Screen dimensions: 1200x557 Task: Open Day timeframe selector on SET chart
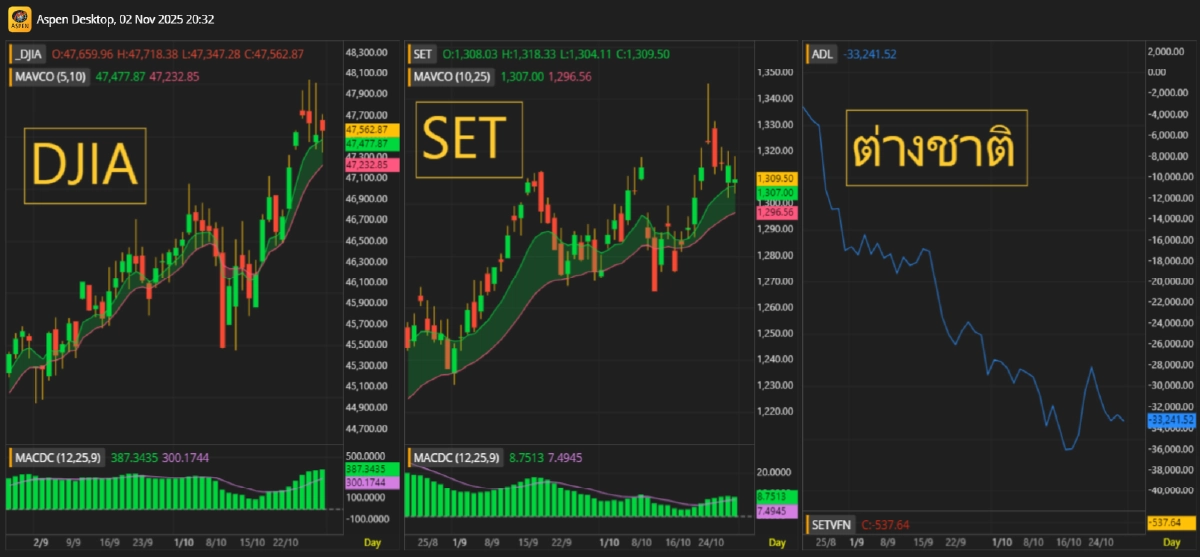click(776, 543)
